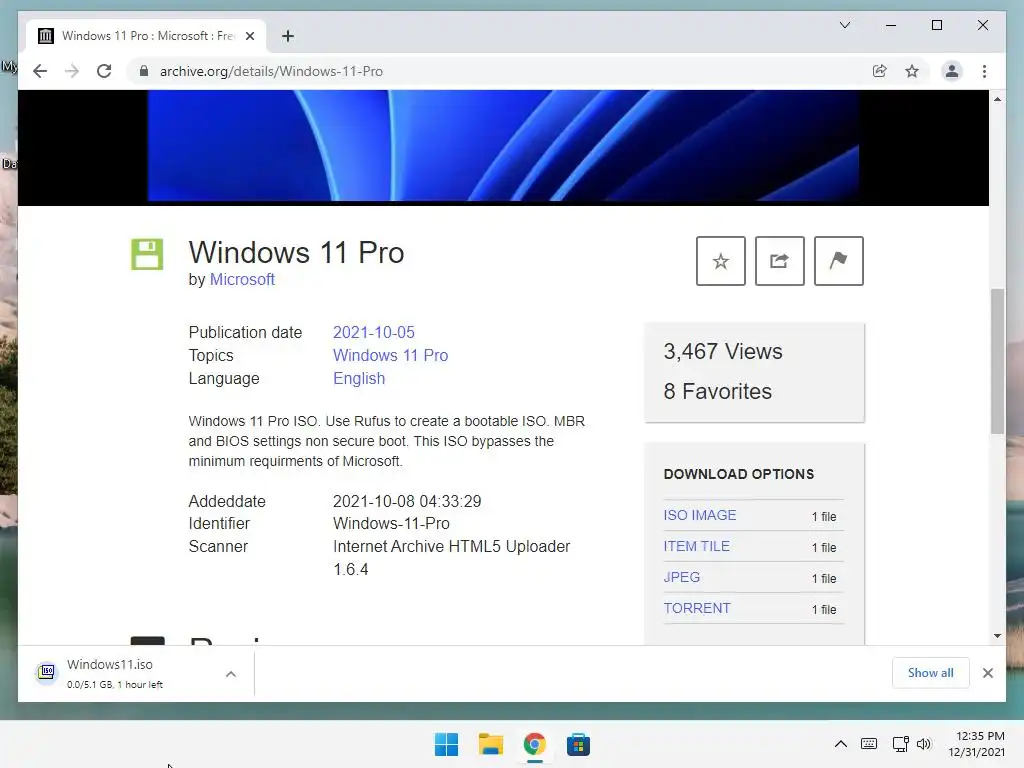This screenshot has height=768, width=1024.
Task: Show hidden system tray icons
Action: pyautogui.click(x=840, y=744)
